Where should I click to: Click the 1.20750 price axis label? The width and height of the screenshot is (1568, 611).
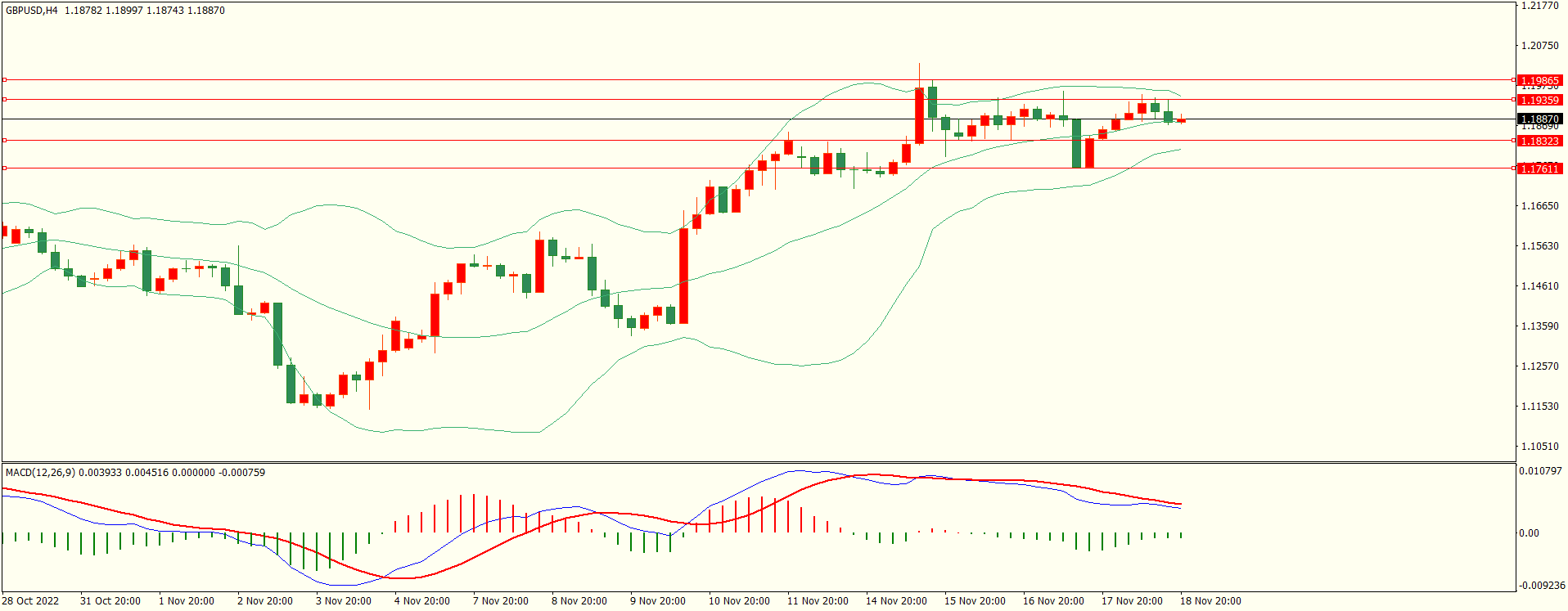pyautogui.click(x=1539, y=46)
